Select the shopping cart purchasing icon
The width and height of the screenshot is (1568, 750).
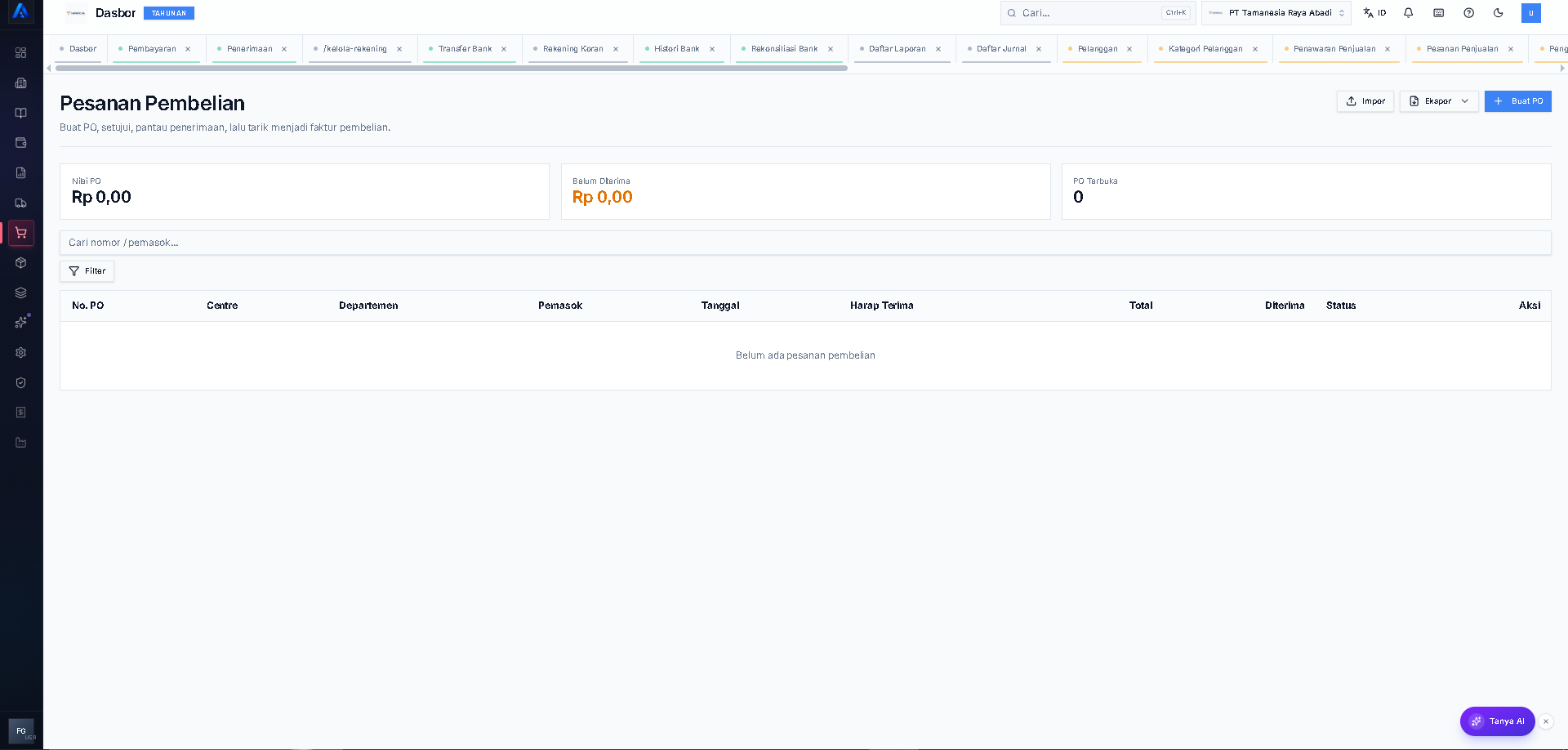coord(21,233)
